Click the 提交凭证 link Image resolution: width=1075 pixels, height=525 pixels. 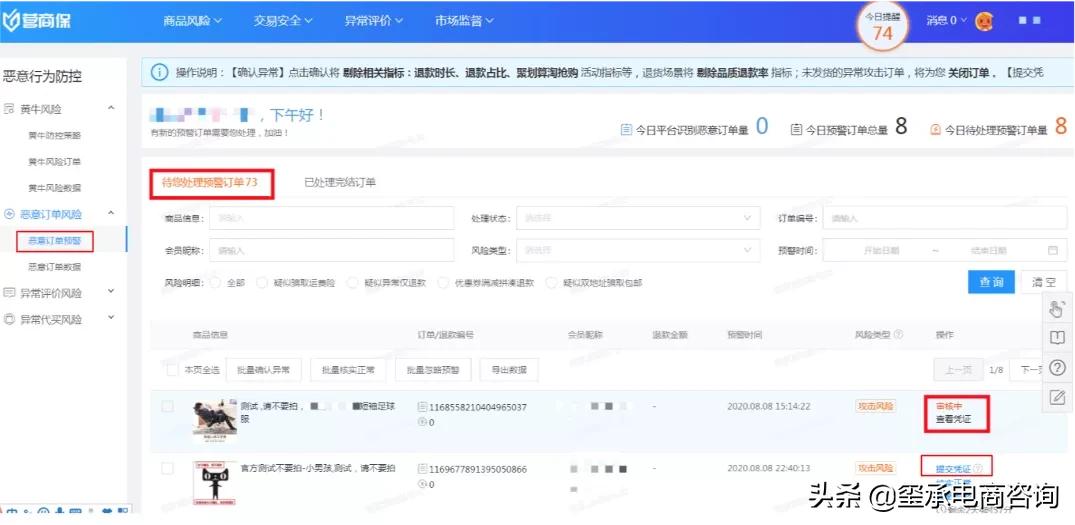[954, 469]
